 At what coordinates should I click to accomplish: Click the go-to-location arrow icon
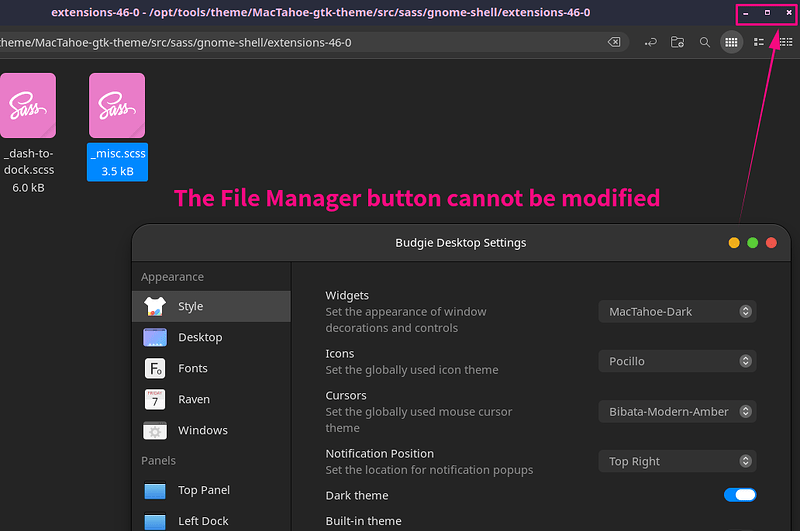click(651, 42)
